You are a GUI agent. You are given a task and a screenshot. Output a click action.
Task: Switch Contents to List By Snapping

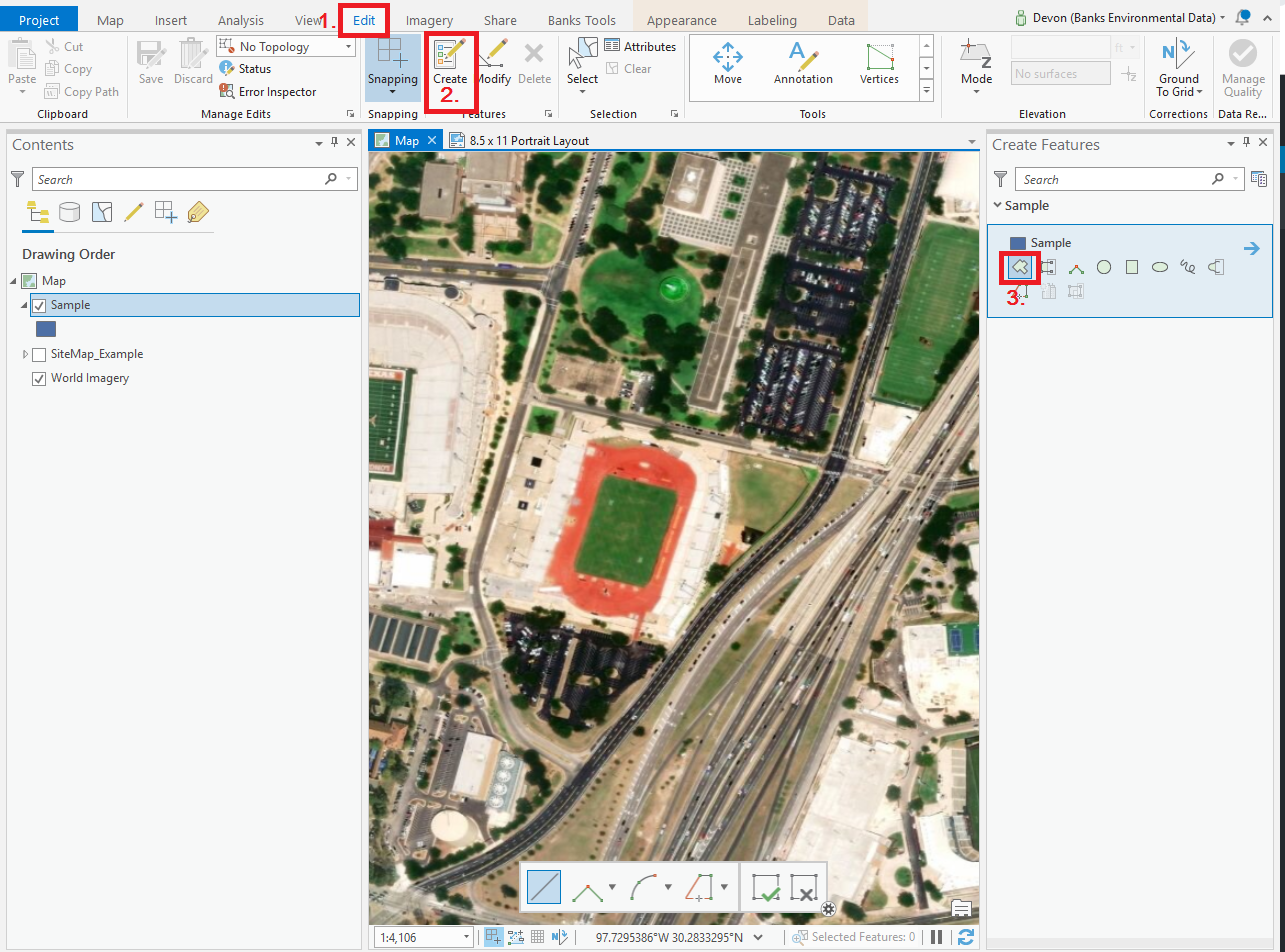pyautogui.click(x=165, y=212)
